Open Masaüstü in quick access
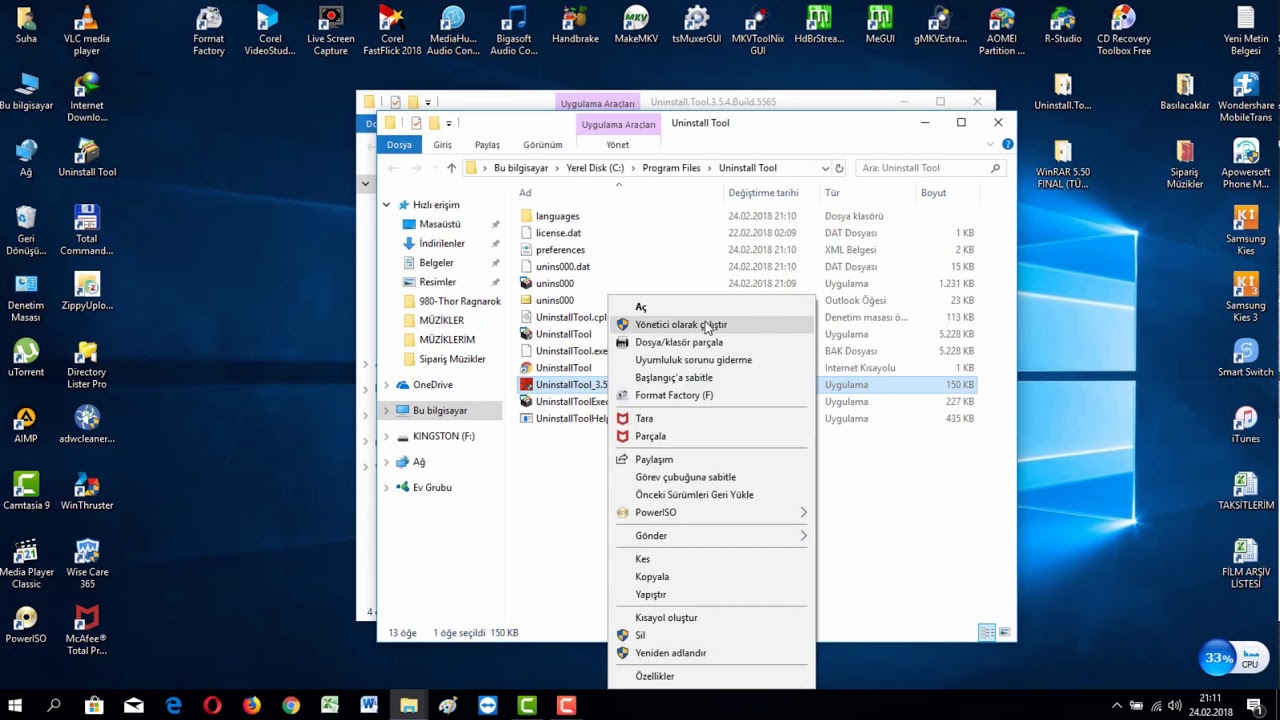 (440, 224)
